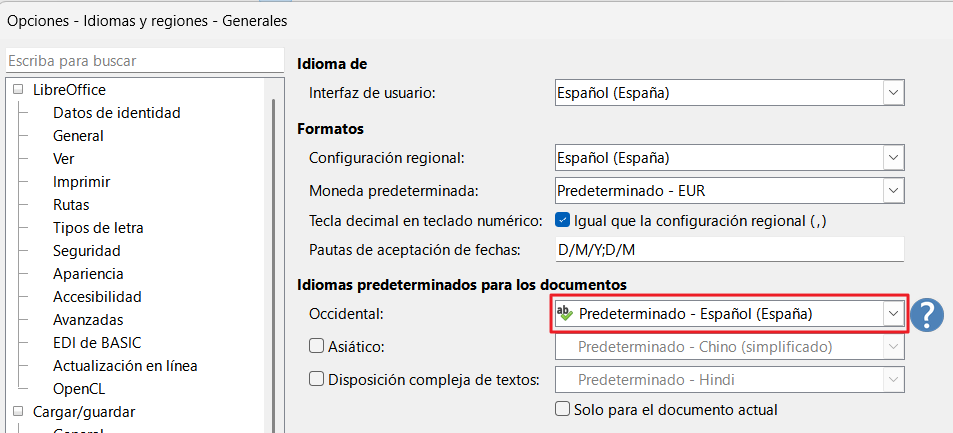953x433 pixels.
Task: Open the Interfaz de usuario dropdown
Action: click(893, 93)
